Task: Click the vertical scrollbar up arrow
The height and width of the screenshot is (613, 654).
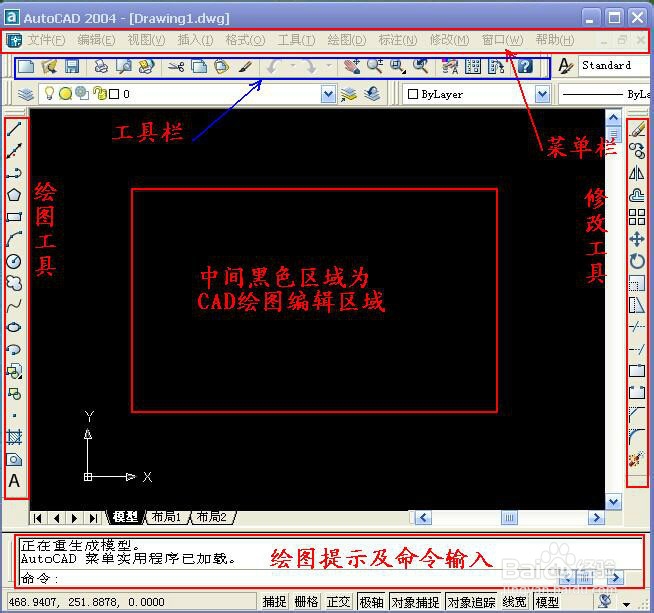Action: point(613,118)
